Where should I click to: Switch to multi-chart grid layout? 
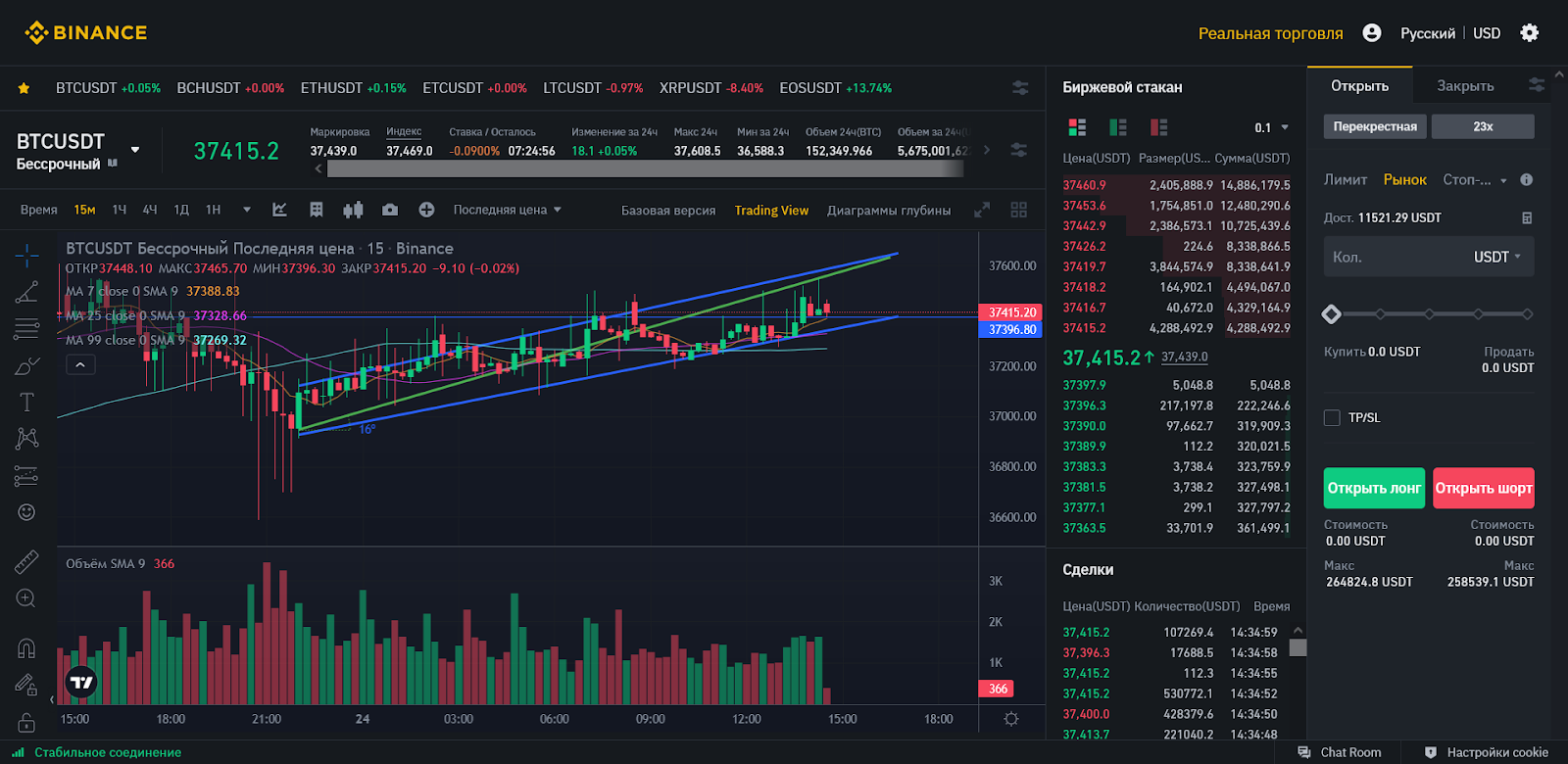tap(1019, 210)
